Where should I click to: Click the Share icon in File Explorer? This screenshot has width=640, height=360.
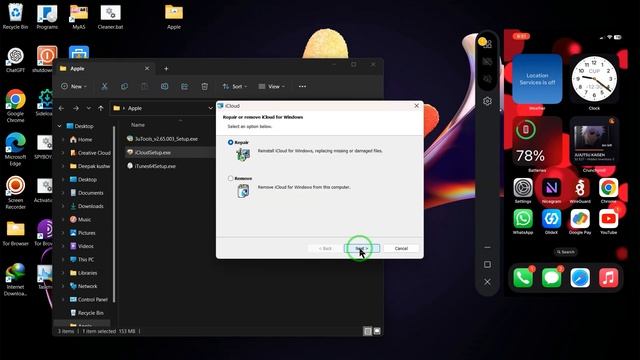(x=184, y=87)
